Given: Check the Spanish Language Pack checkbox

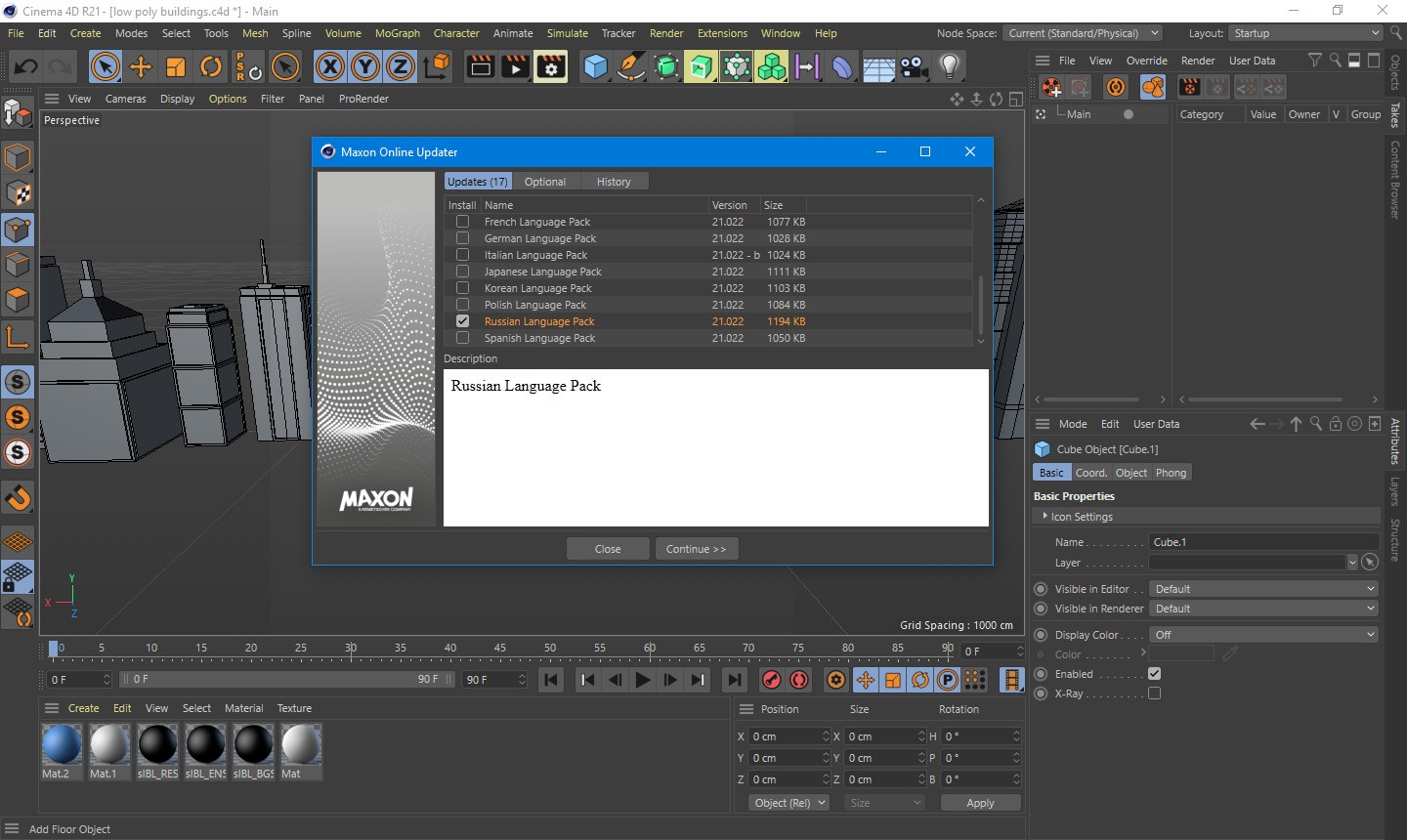Looking at the screenshot, I should (x=462, y=338).
